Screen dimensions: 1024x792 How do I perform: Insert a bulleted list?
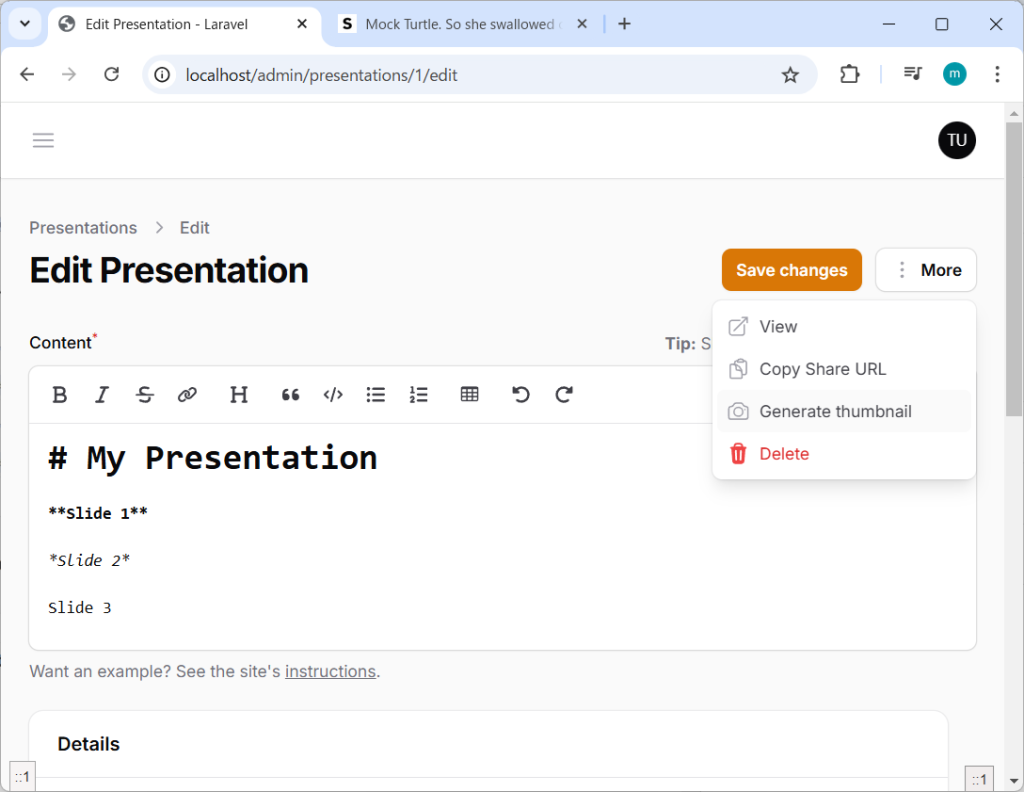[x=376, y=395]
